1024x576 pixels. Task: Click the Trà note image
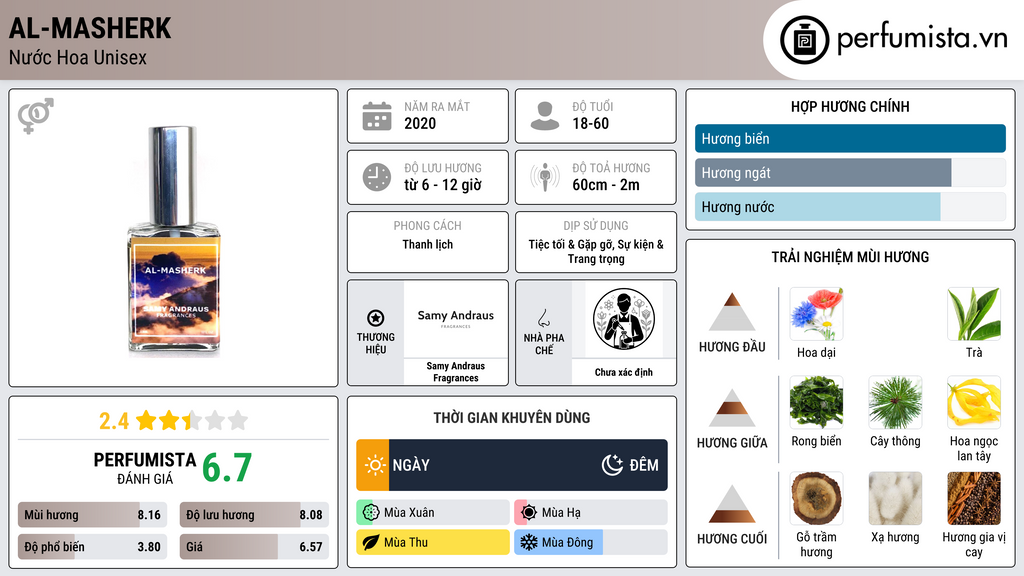tap(974, 314)
